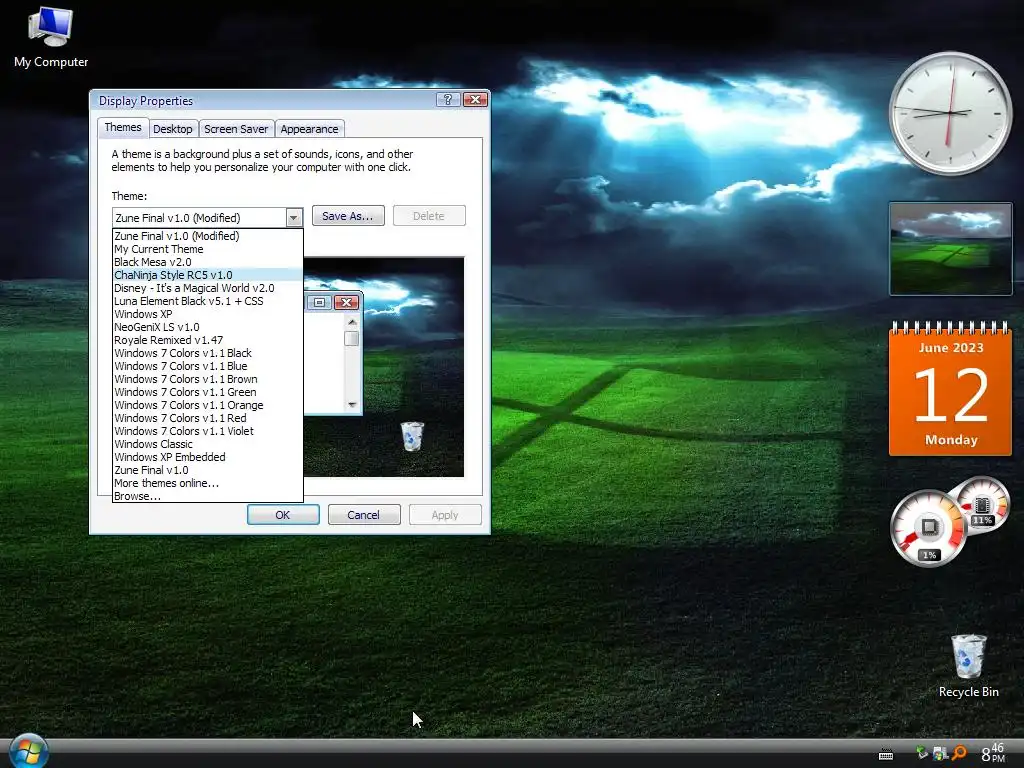The image size is (1024, 768).
Task: Click the green arrow tray icon
Action: 921,753
